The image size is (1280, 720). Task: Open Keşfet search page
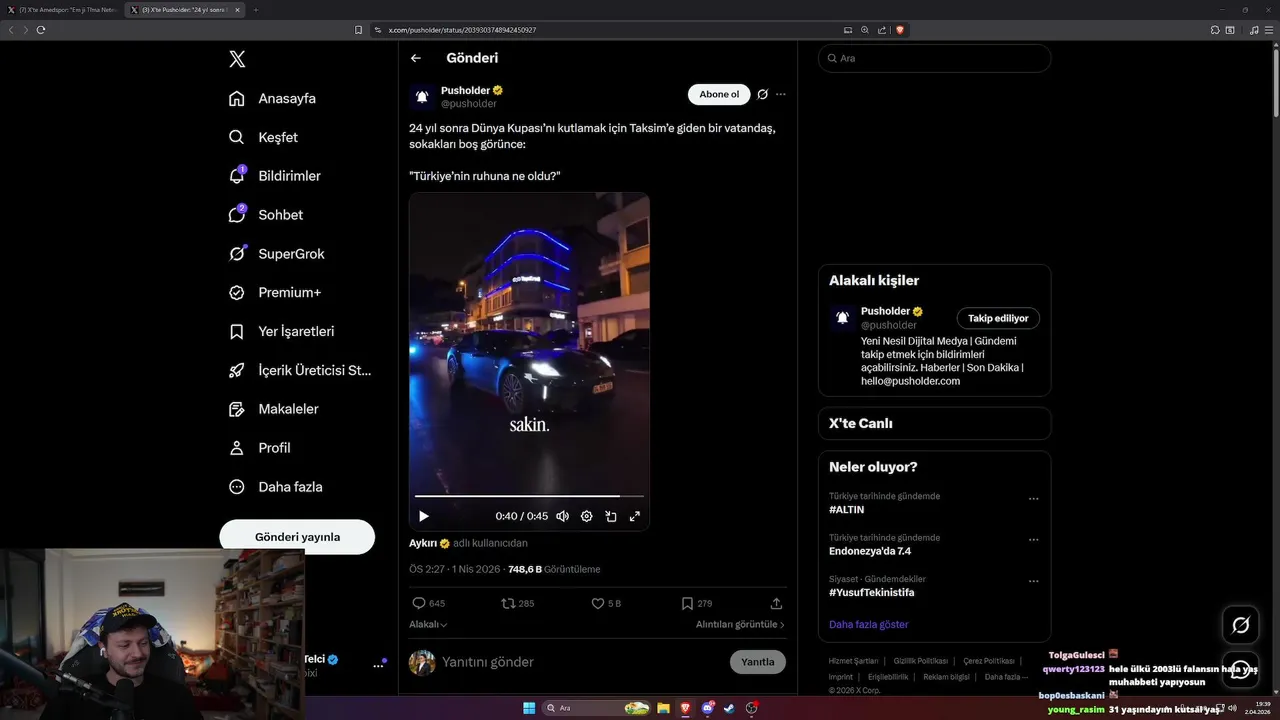[x=263, y=137]
